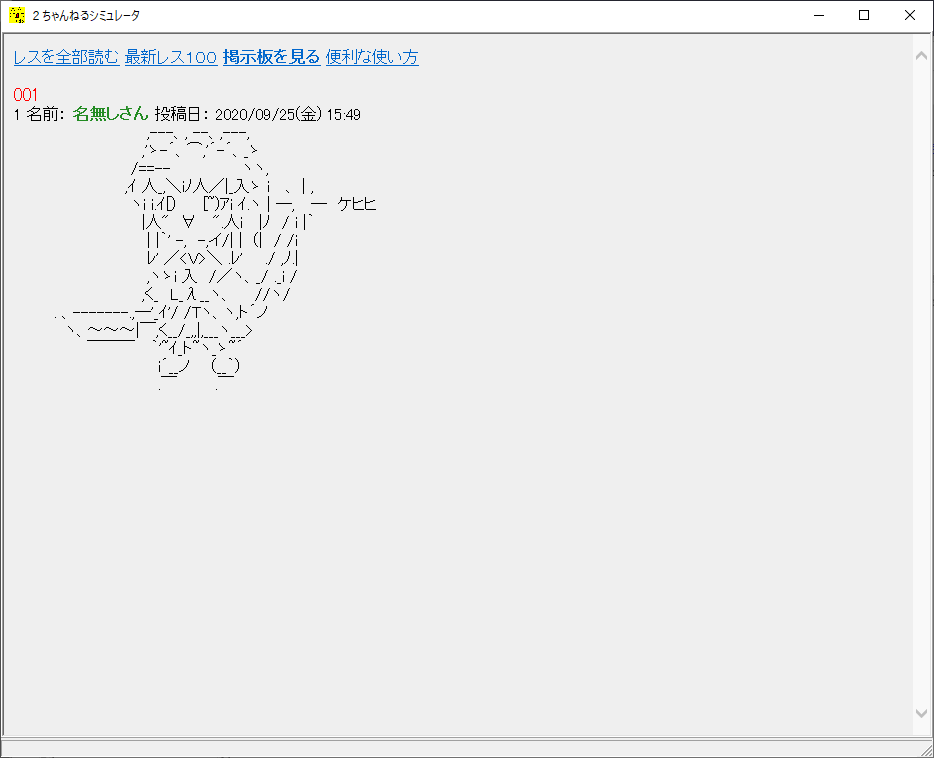Show the latest posts via 最新レス100
Screen dimensions: 934x758
(170, 57)
